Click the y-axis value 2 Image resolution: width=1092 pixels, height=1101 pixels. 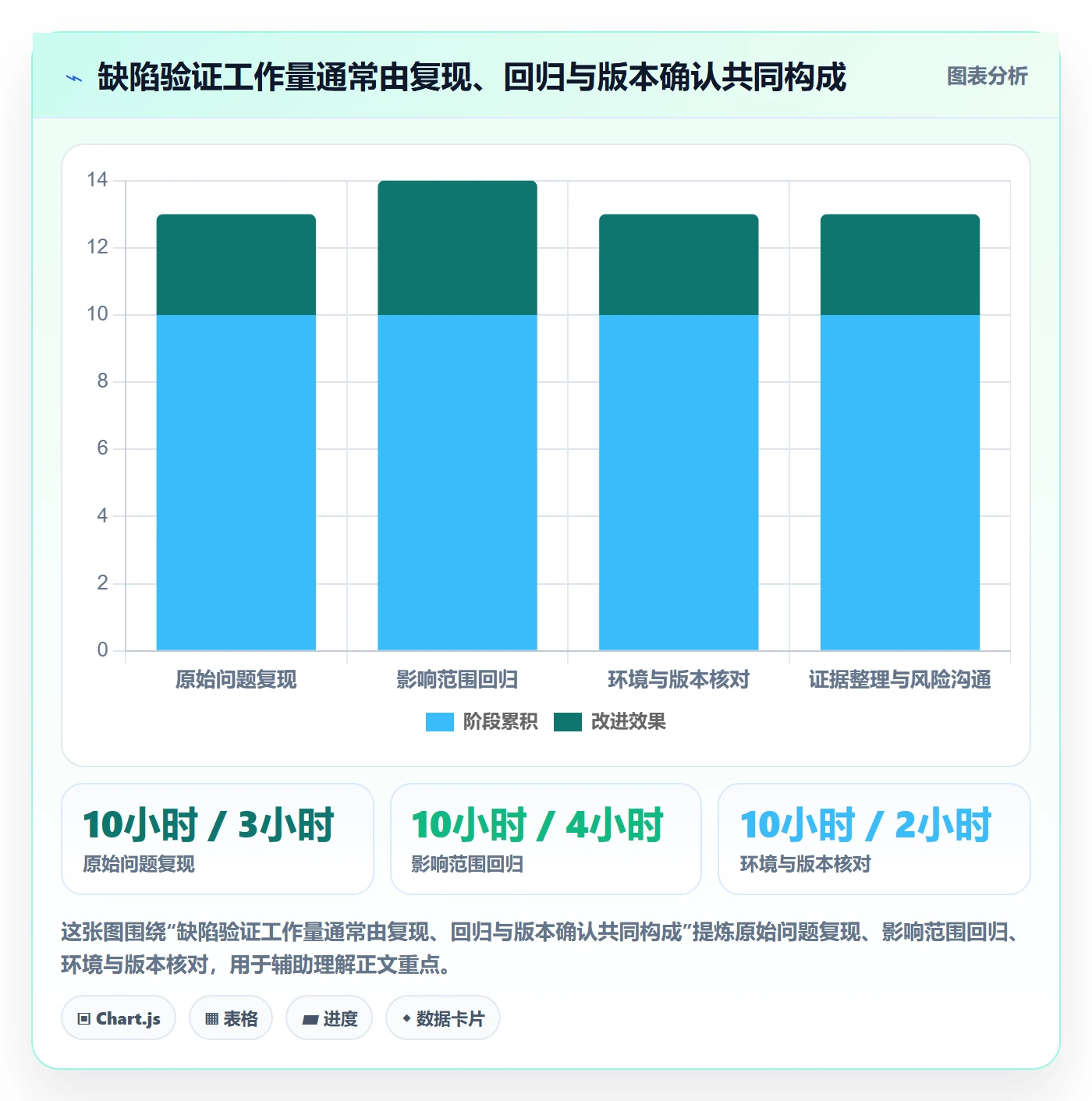[102, 582]
